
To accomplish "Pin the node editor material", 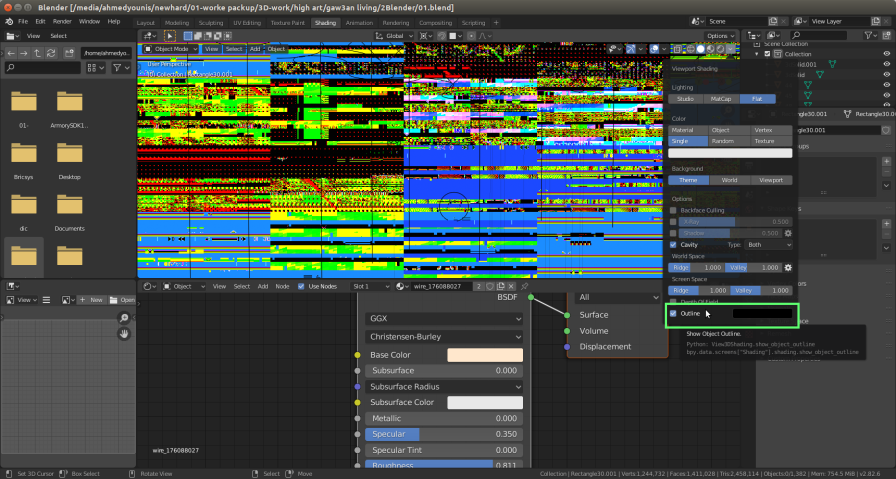I will coord(524,286).
